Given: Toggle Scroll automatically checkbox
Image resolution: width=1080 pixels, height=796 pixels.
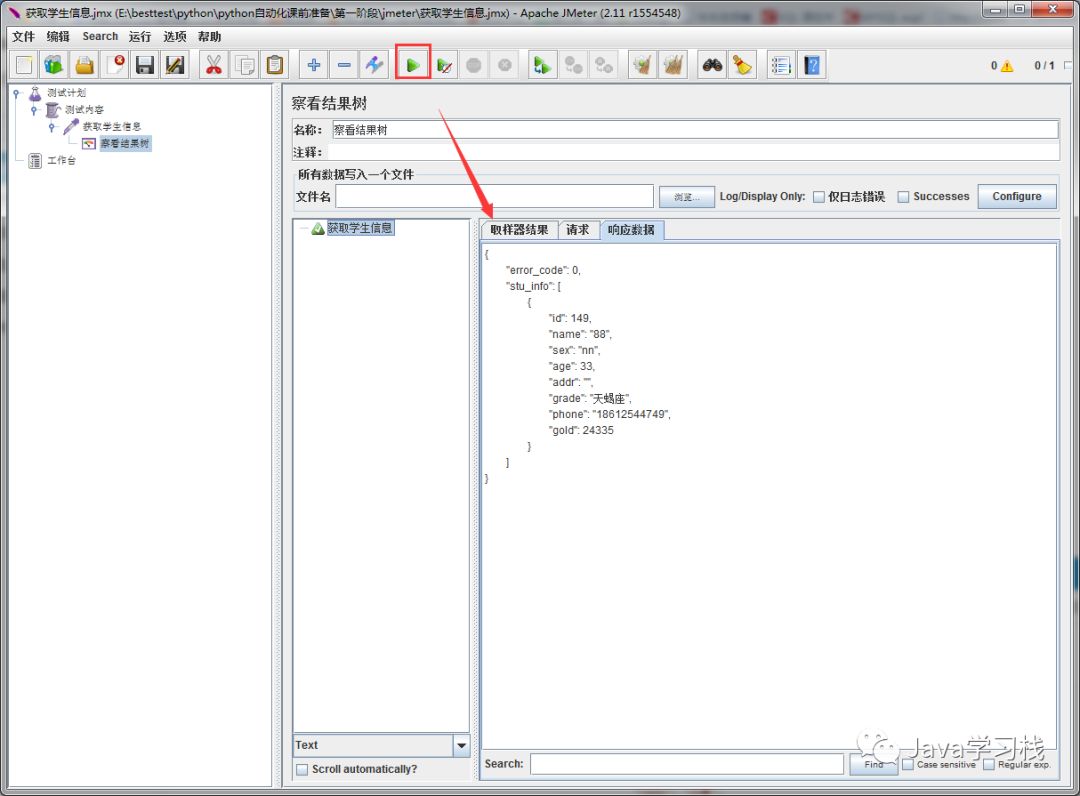Looking at the screenshot, I should [302, 770].
